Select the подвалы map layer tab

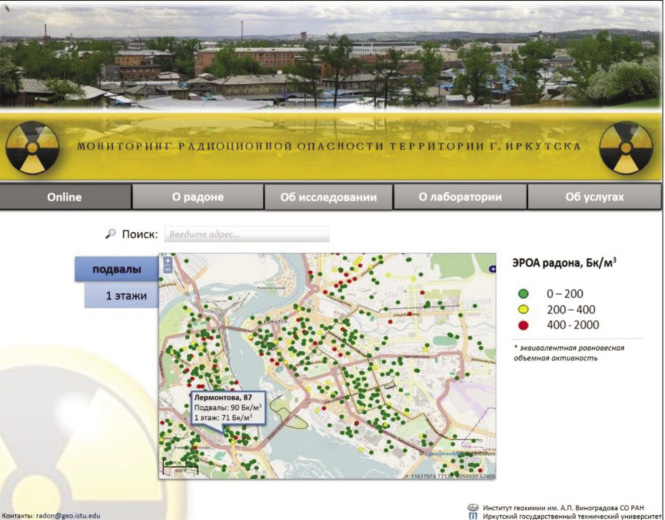click(117, 269)
